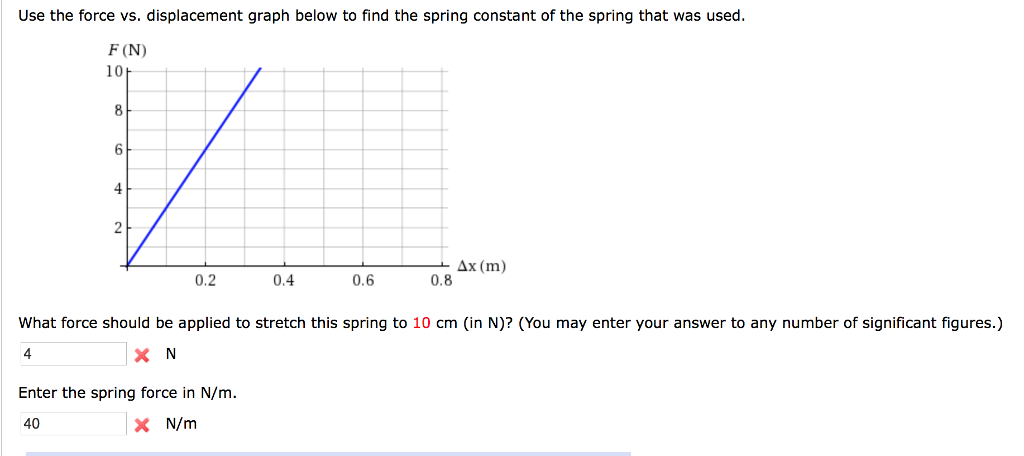Image resolution: width=1024 pixels, height=456 pixels.
Task: Click the 0.6 tick label on x-axis
Action: [362, 282]
